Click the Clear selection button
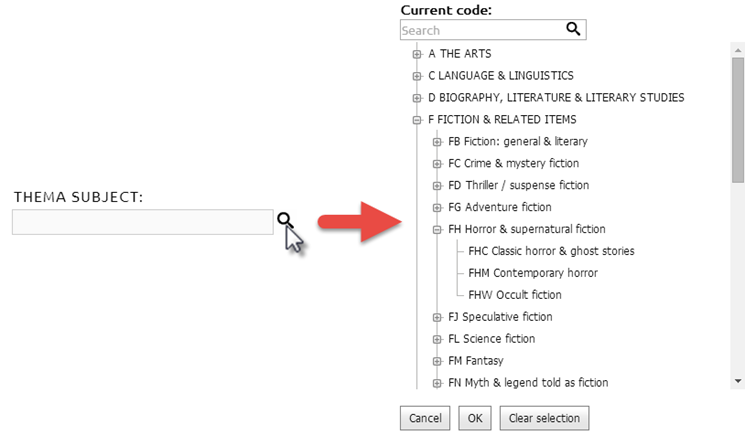This screenshot has height=435, width=745. 544,418
